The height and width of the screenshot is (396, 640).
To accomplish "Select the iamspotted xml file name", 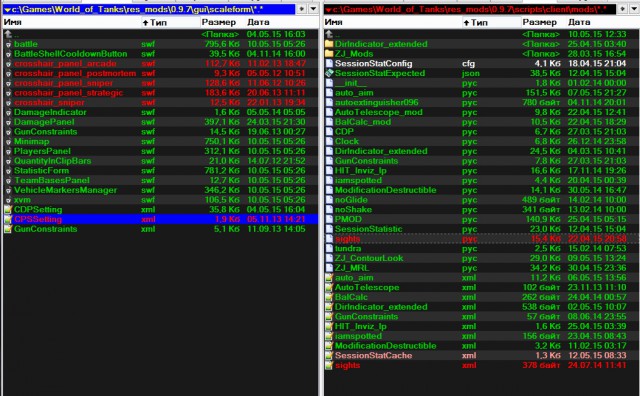I will [358, 336].
